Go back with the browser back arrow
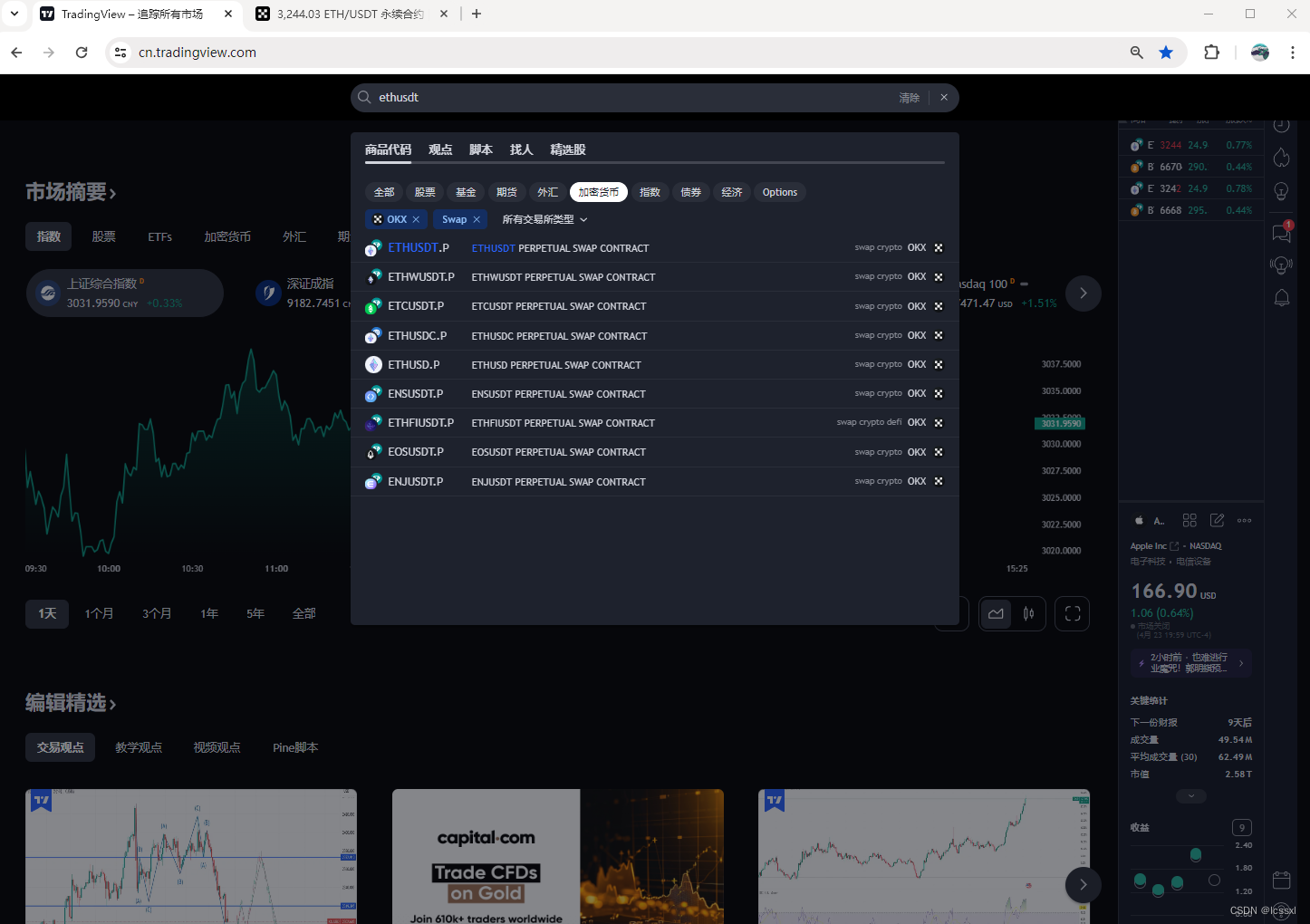Screen dimensions: 1310x924 click(16, 53)
